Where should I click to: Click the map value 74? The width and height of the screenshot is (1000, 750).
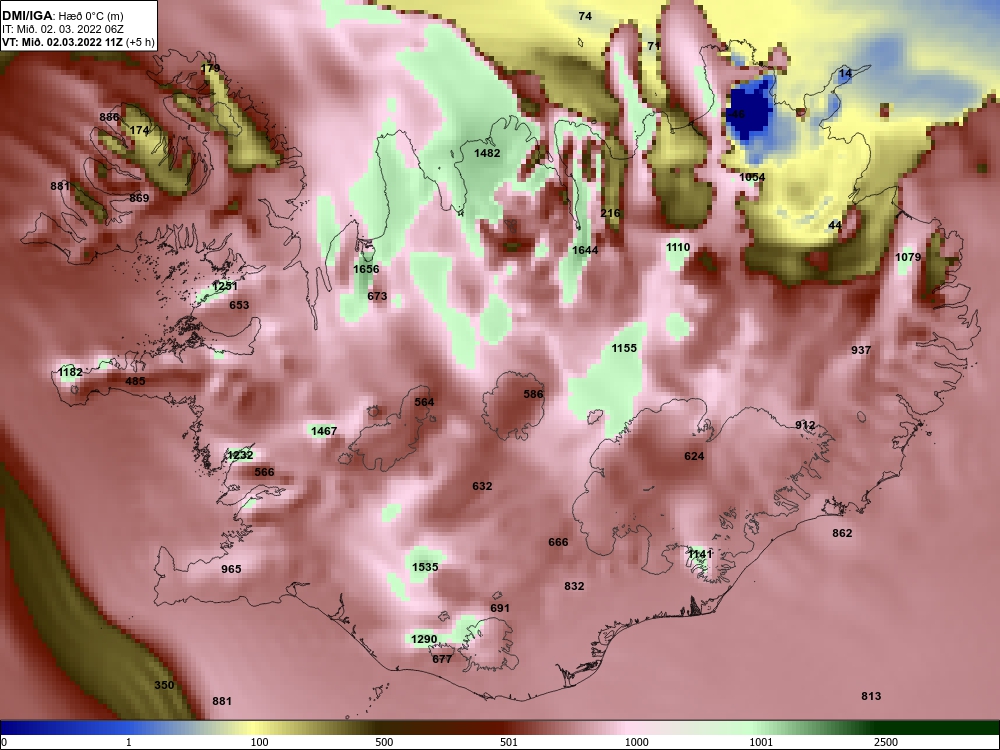(585, 17)
